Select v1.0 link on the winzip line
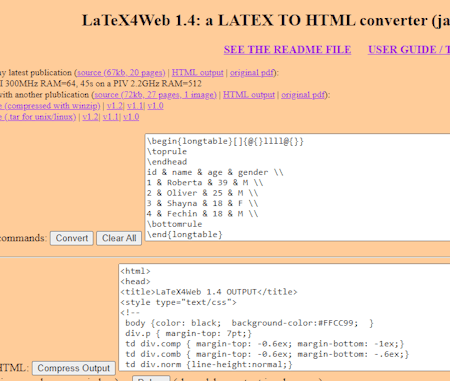450x381 pixels. click(x=155, y=106)
